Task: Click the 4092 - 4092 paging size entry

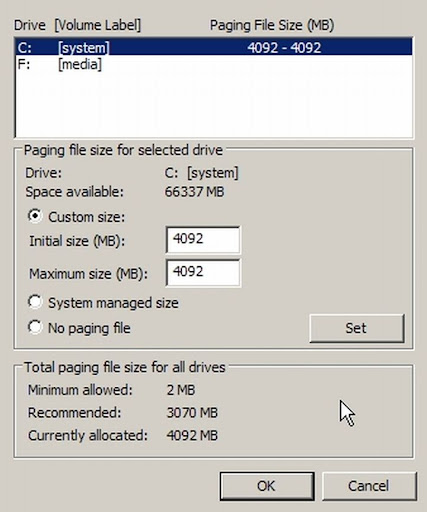Action: pos(284,48)
